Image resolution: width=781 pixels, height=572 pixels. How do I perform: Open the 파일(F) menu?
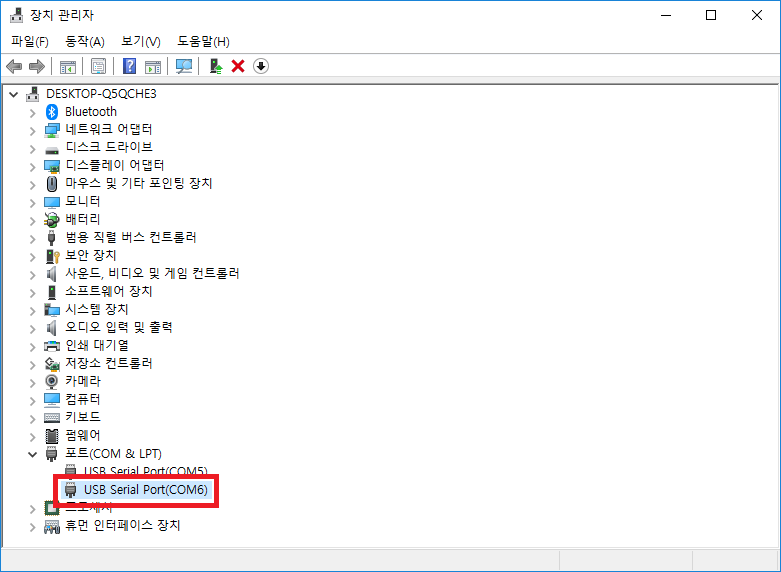[x=29, y=41]
